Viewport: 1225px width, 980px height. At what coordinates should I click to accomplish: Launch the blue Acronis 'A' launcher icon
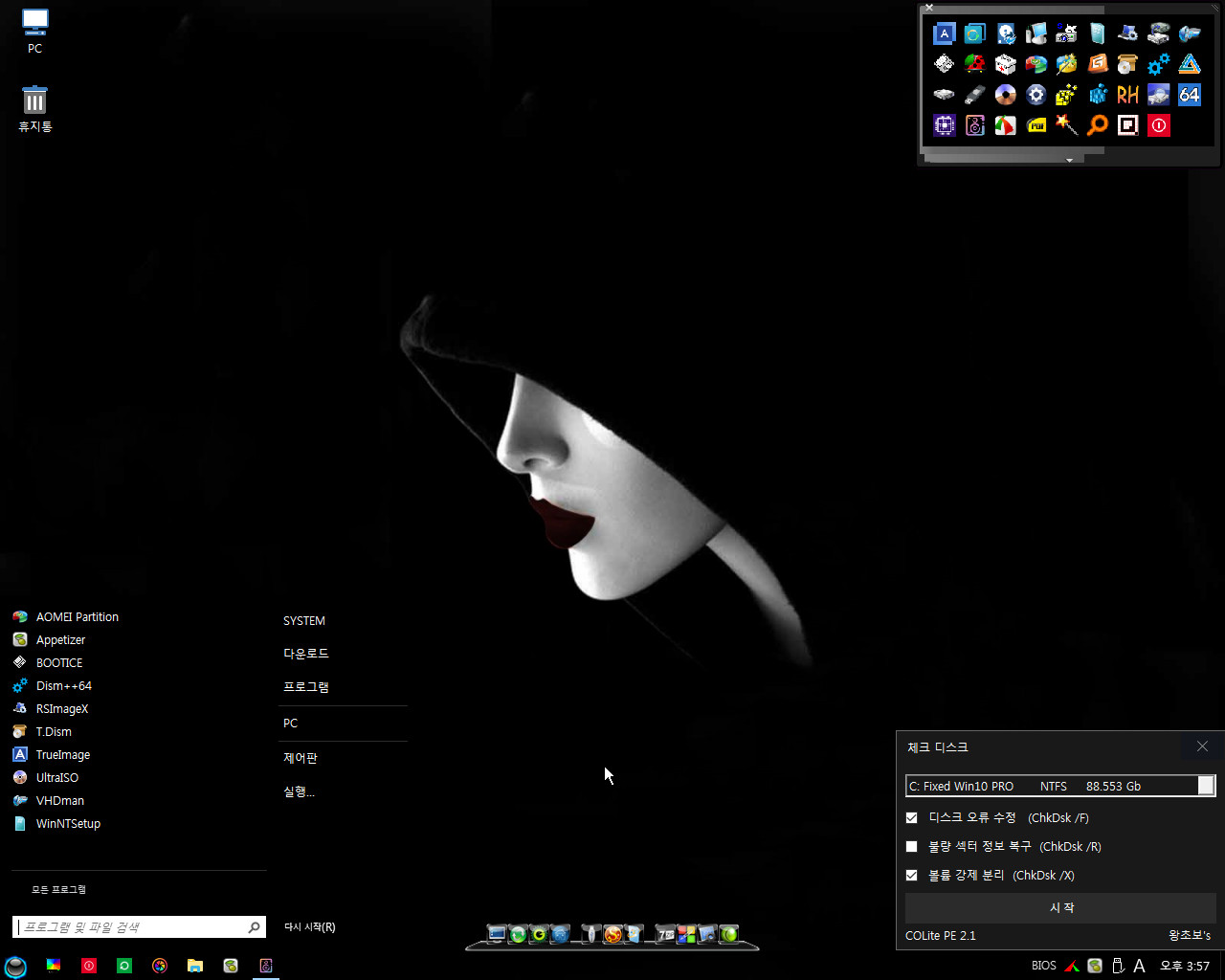click(x=944, y=33)
